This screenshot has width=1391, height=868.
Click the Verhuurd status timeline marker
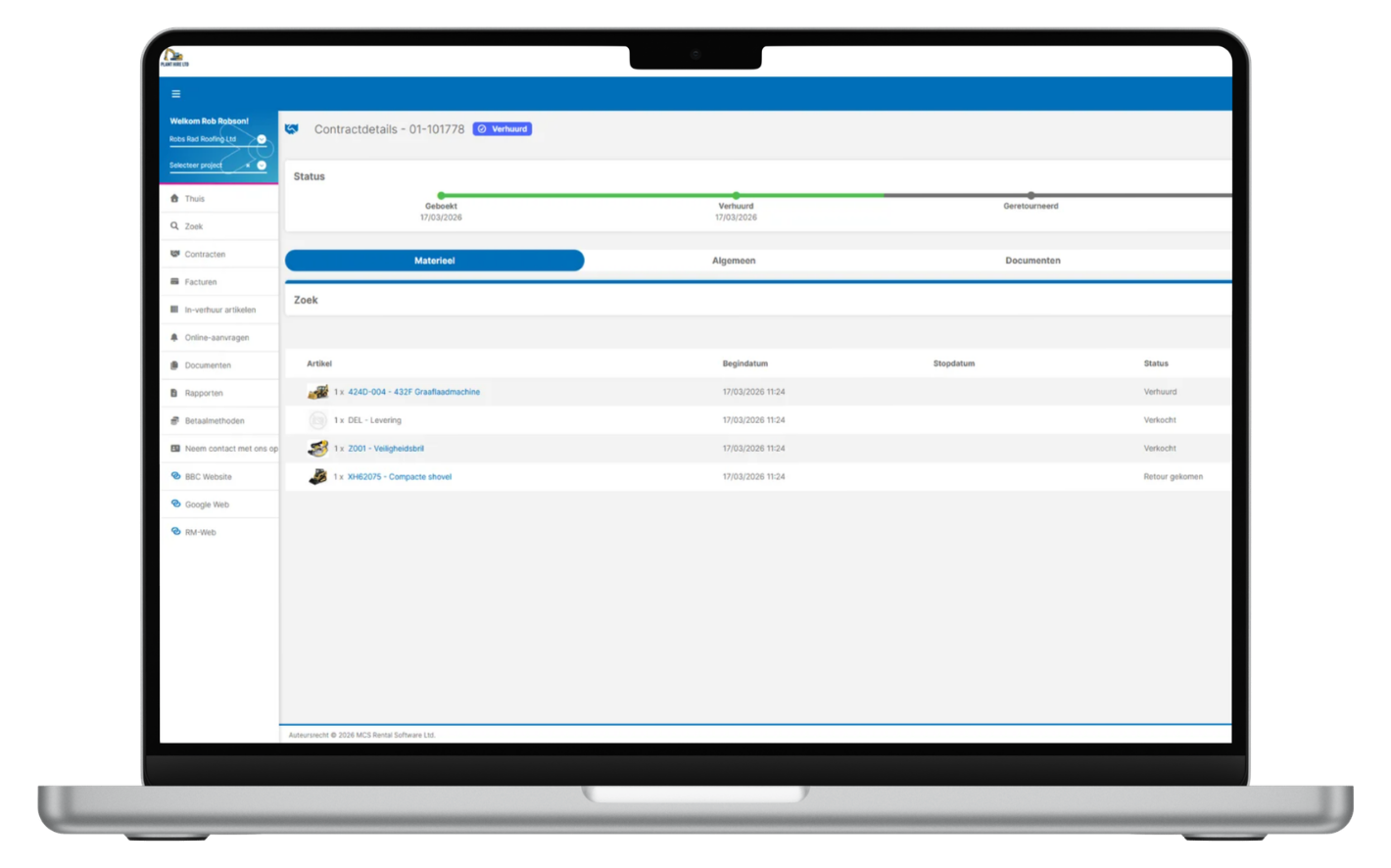(x=736, y=196)
